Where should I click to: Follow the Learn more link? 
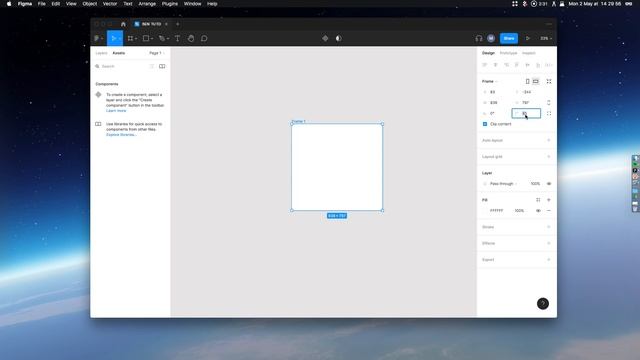click(116, 111)
